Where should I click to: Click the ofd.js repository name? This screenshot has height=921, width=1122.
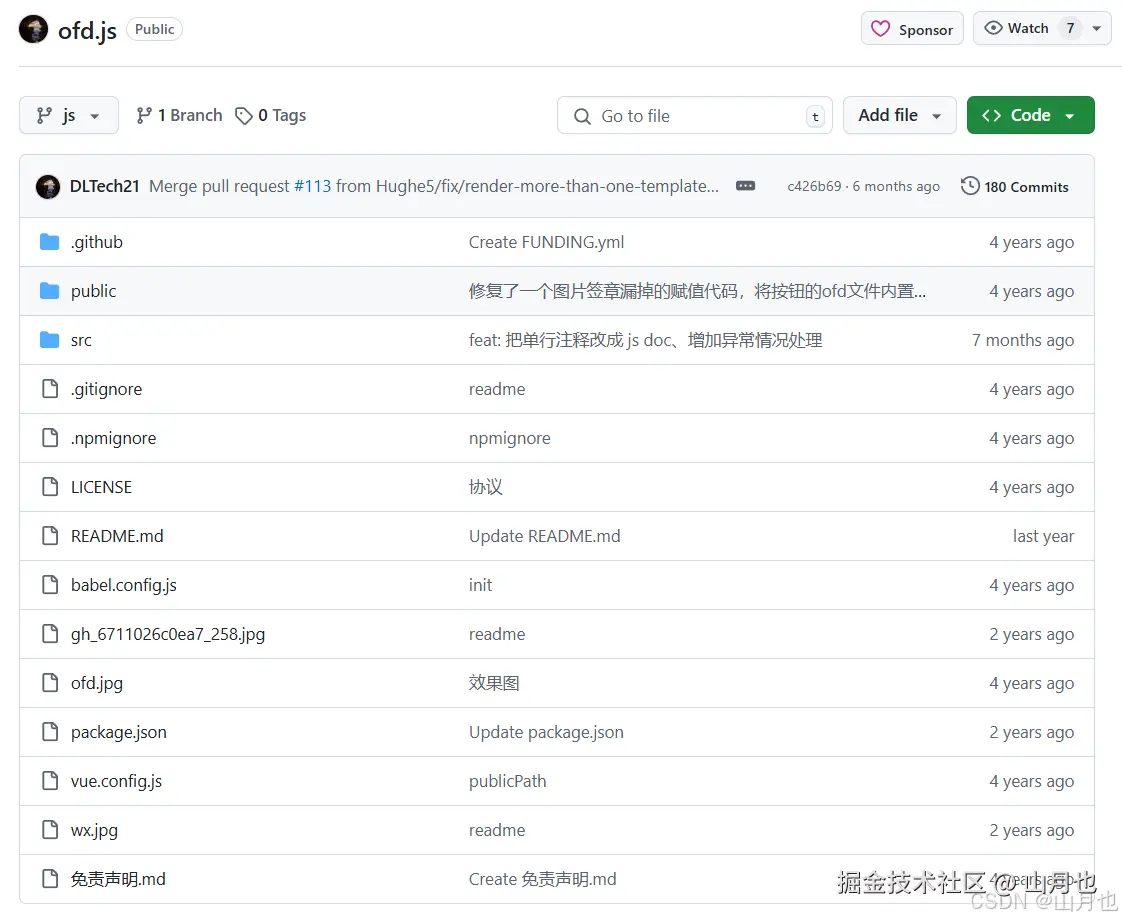87,30
